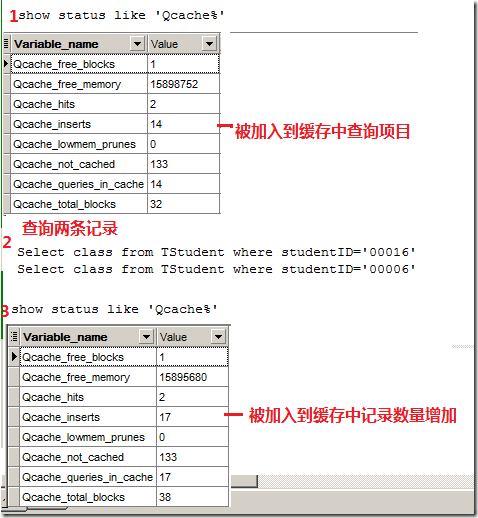Select Qcache_queries_in_cache cell in upper table

(79, 184)
